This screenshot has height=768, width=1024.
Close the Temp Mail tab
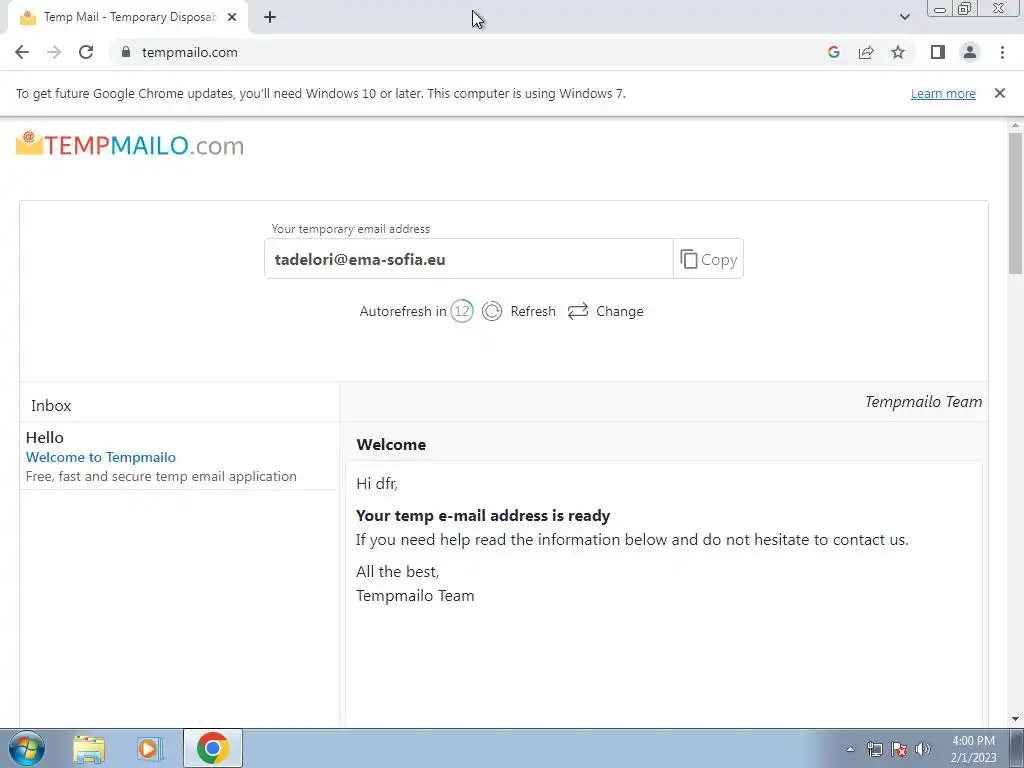[232, 17]
